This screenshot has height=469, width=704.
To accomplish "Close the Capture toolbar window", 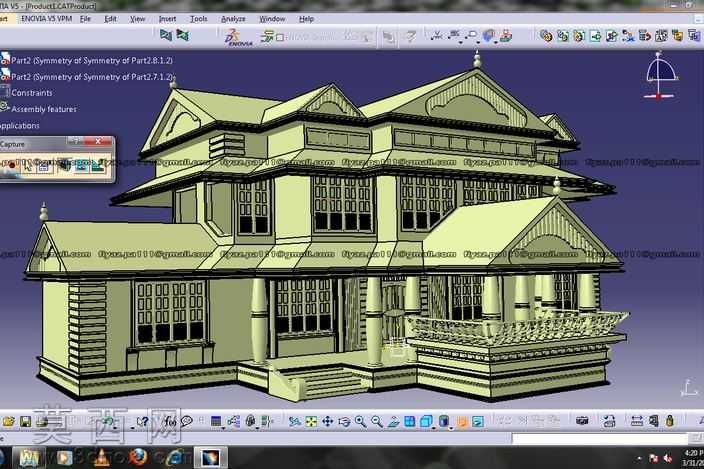I will 98,141.
